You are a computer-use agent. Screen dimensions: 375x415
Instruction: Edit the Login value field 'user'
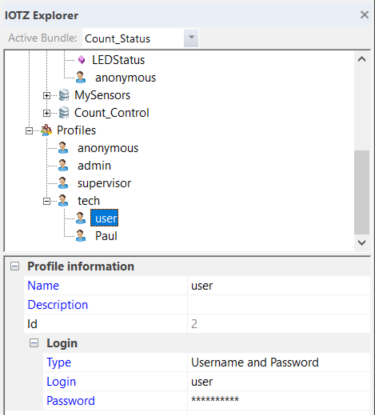[x=279, y=382]
